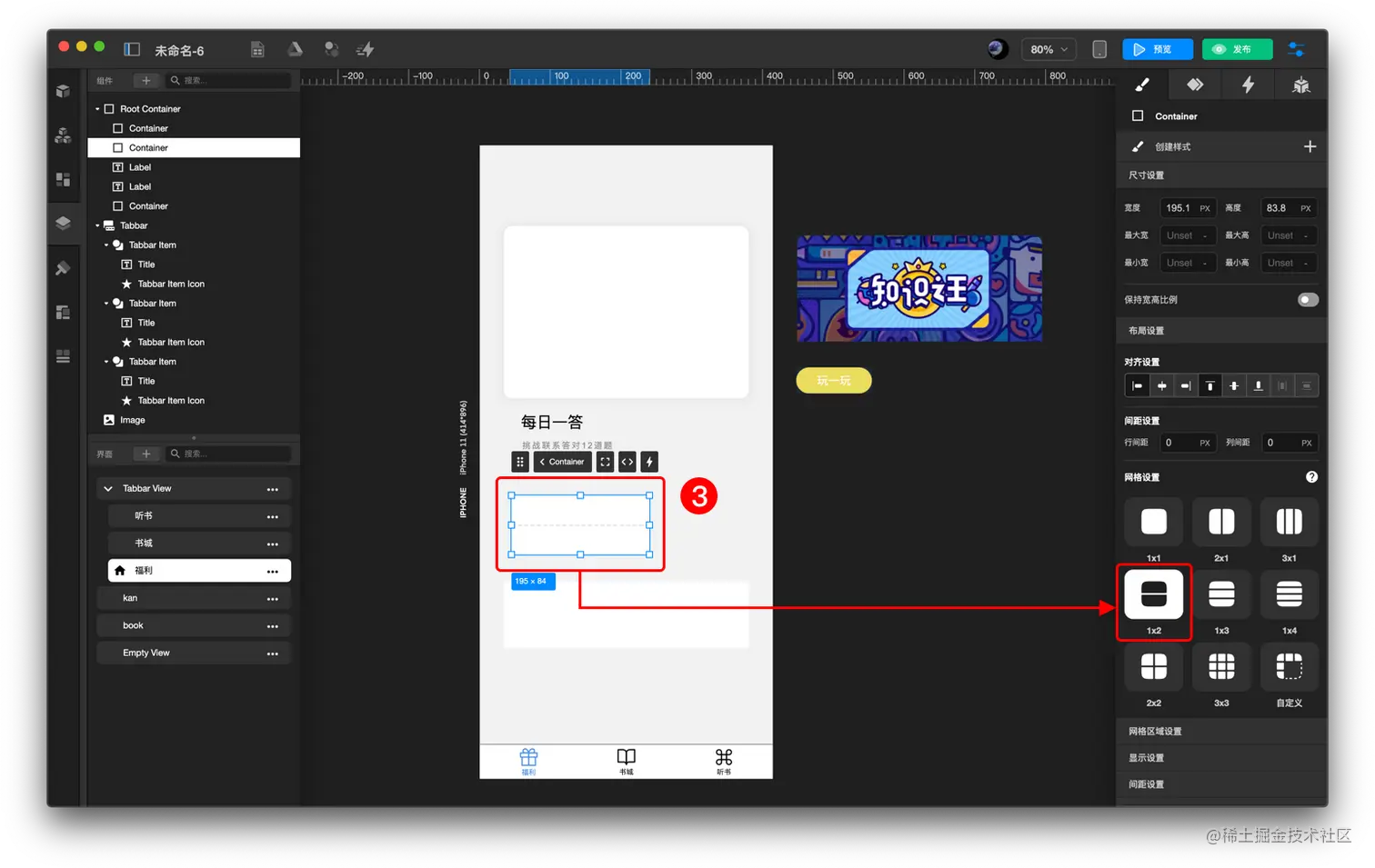Select the 自定义 custom grid layout
The width and height of the screenshot is (1375, 868).
pos(1290,667)
